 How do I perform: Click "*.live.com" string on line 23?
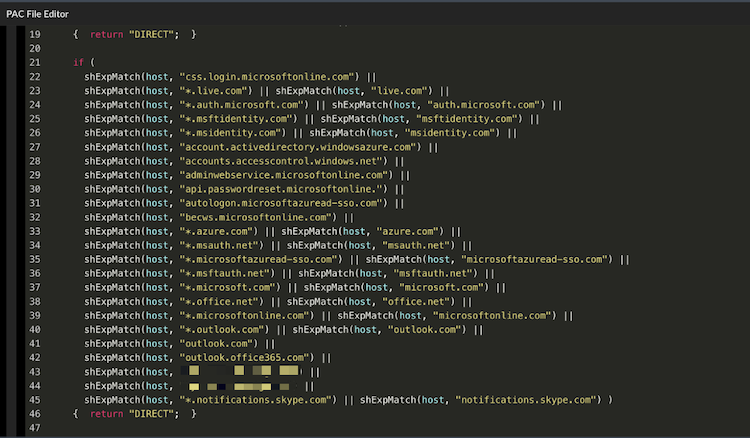pyautogui.click(x=216, y=91)
